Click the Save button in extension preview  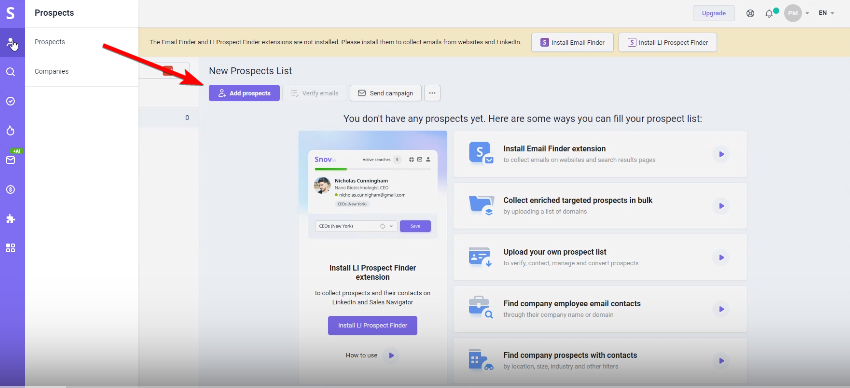(415, 226)
